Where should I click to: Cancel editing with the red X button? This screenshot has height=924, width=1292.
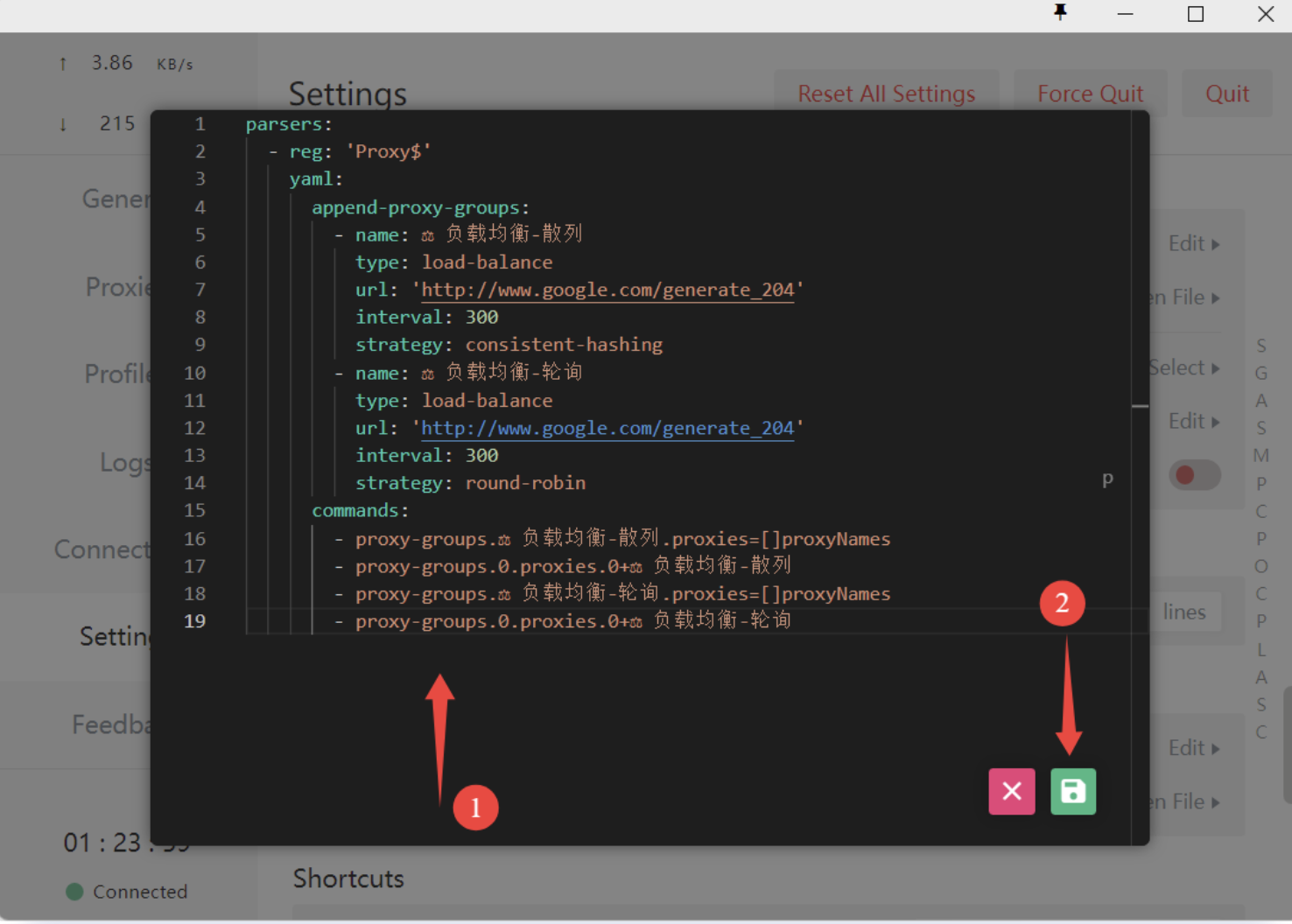click(1012, 792)
